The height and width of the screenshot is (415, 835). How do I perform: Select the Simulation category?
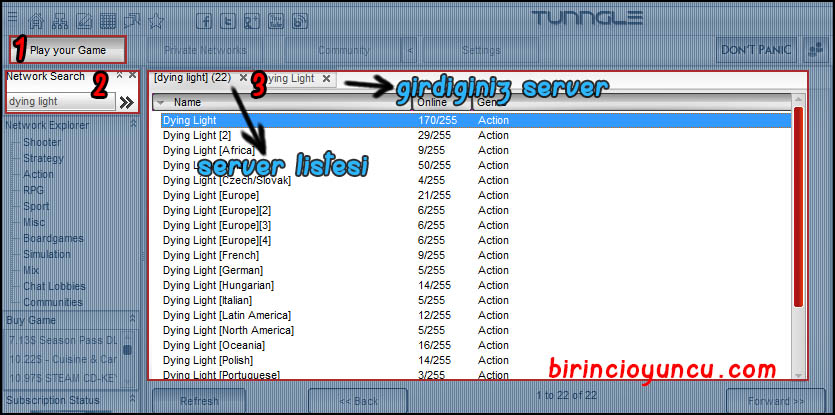47,254
